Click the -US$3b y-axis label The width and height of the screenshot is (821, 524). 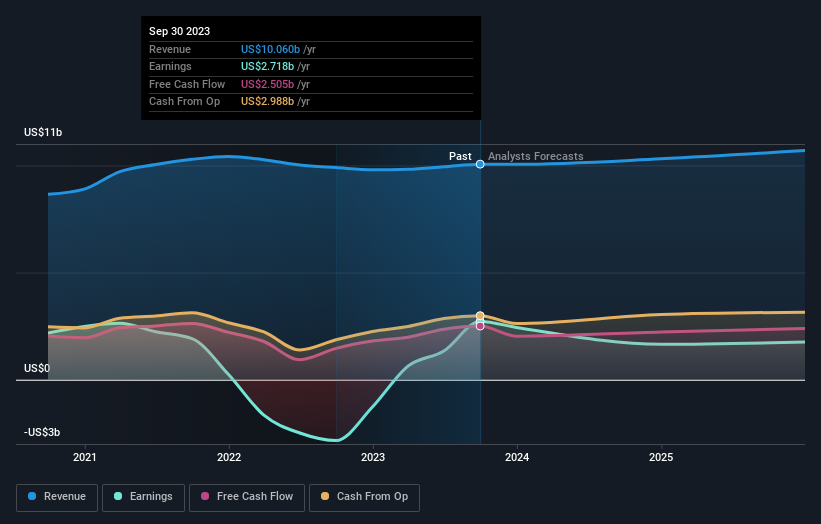click(44, 432)
